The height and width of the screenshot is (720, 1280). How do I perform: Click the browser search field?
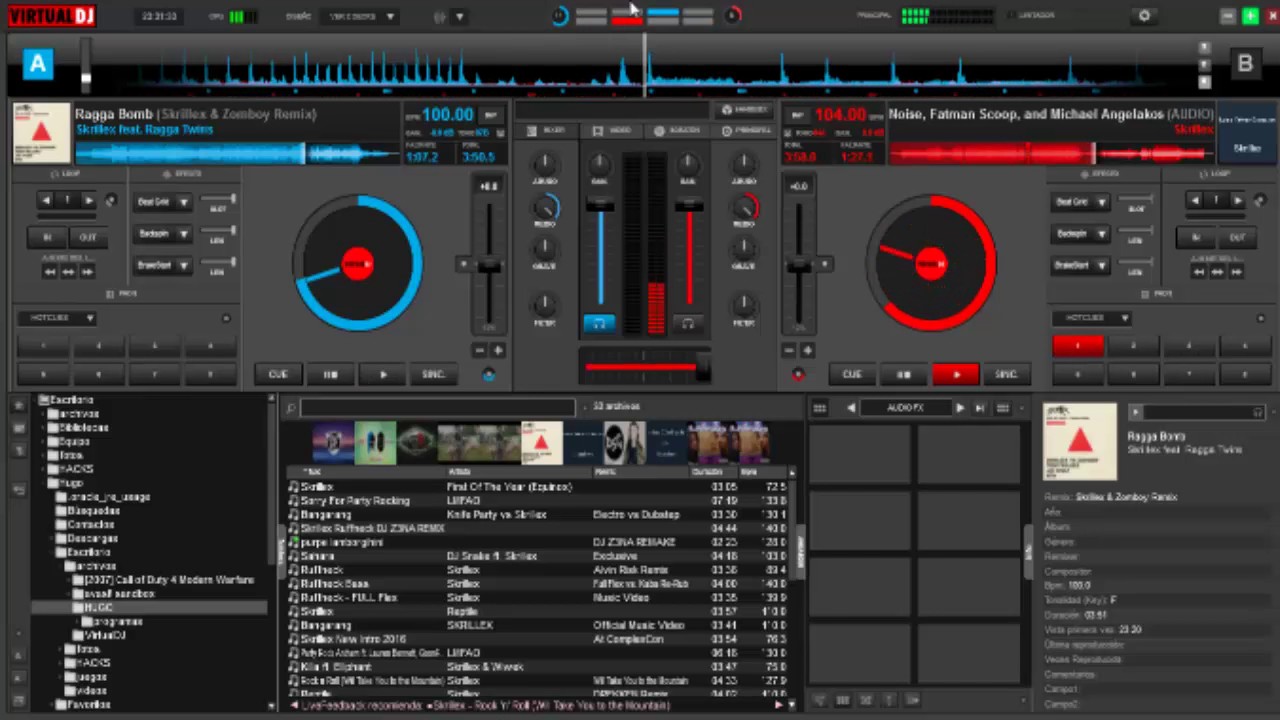[x=438, y=407]
